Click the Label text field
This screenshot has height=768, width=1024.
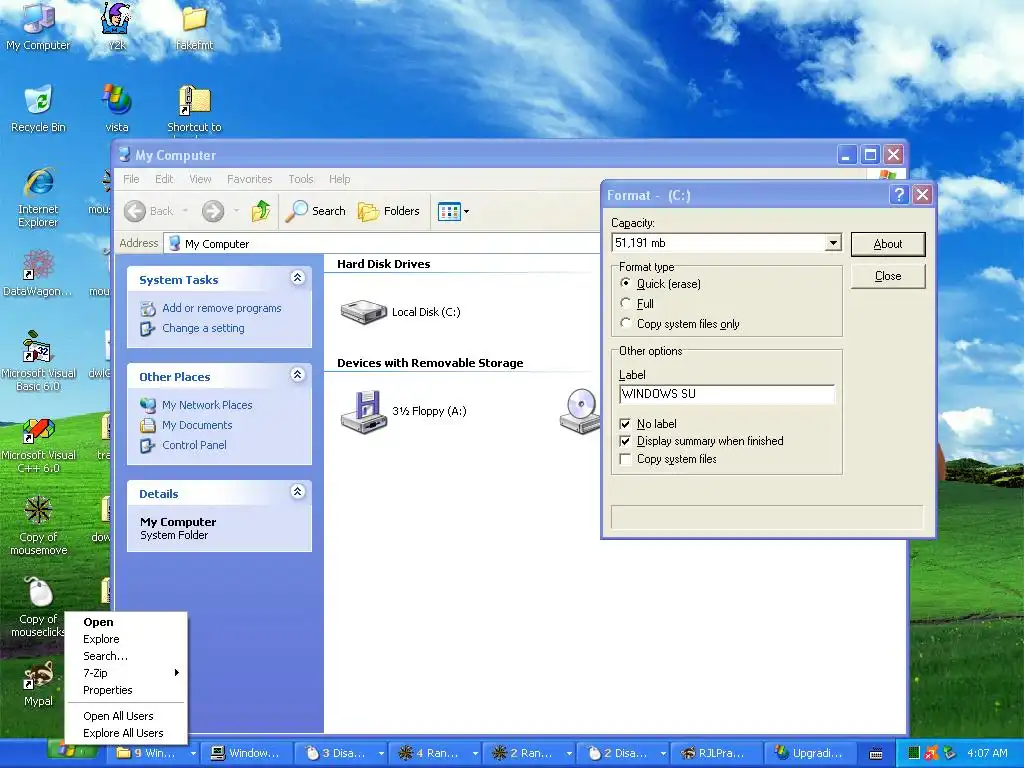[x=726, y=394]
